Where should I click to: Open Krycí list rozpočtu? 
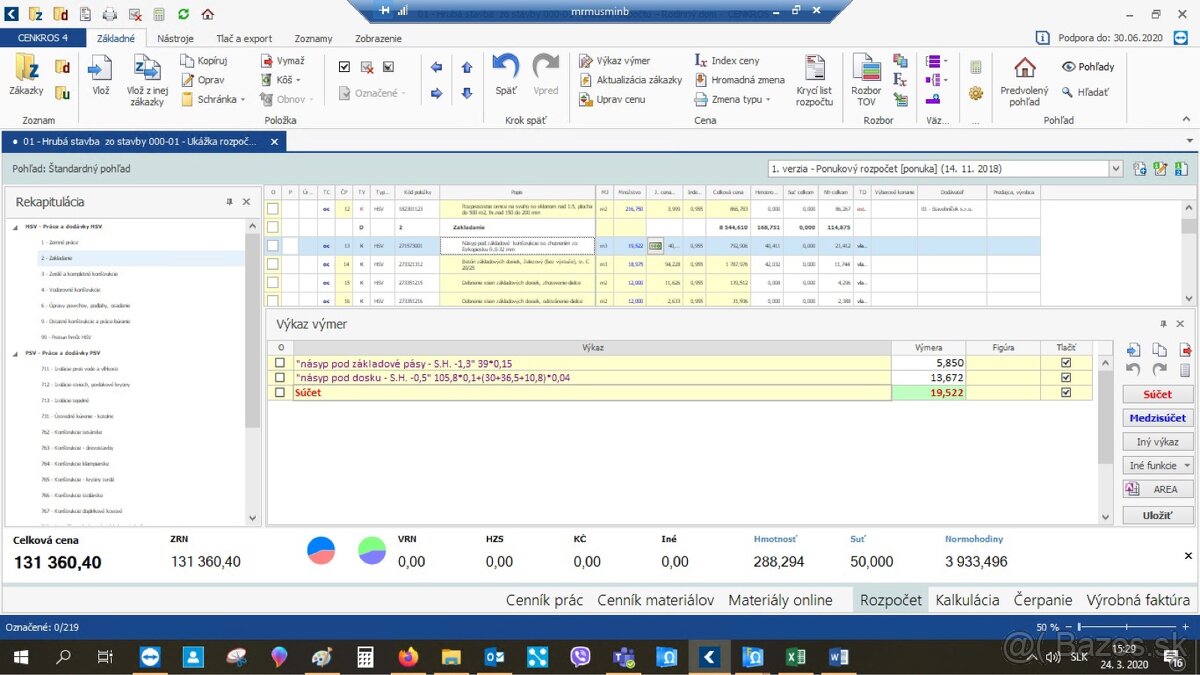[814, 69]
